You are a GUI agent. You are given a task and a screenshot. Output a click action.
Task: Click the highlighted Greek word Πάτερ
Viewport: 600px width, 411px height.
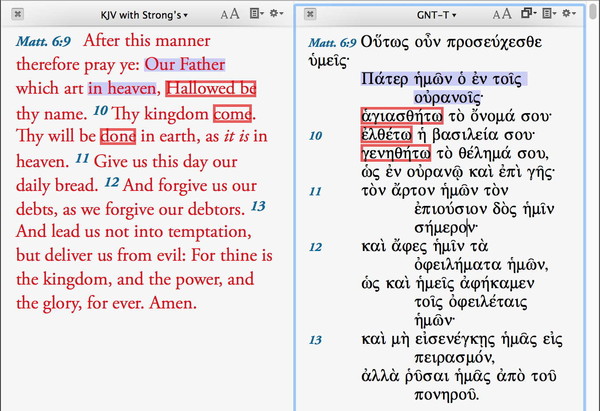click(385, 79)
